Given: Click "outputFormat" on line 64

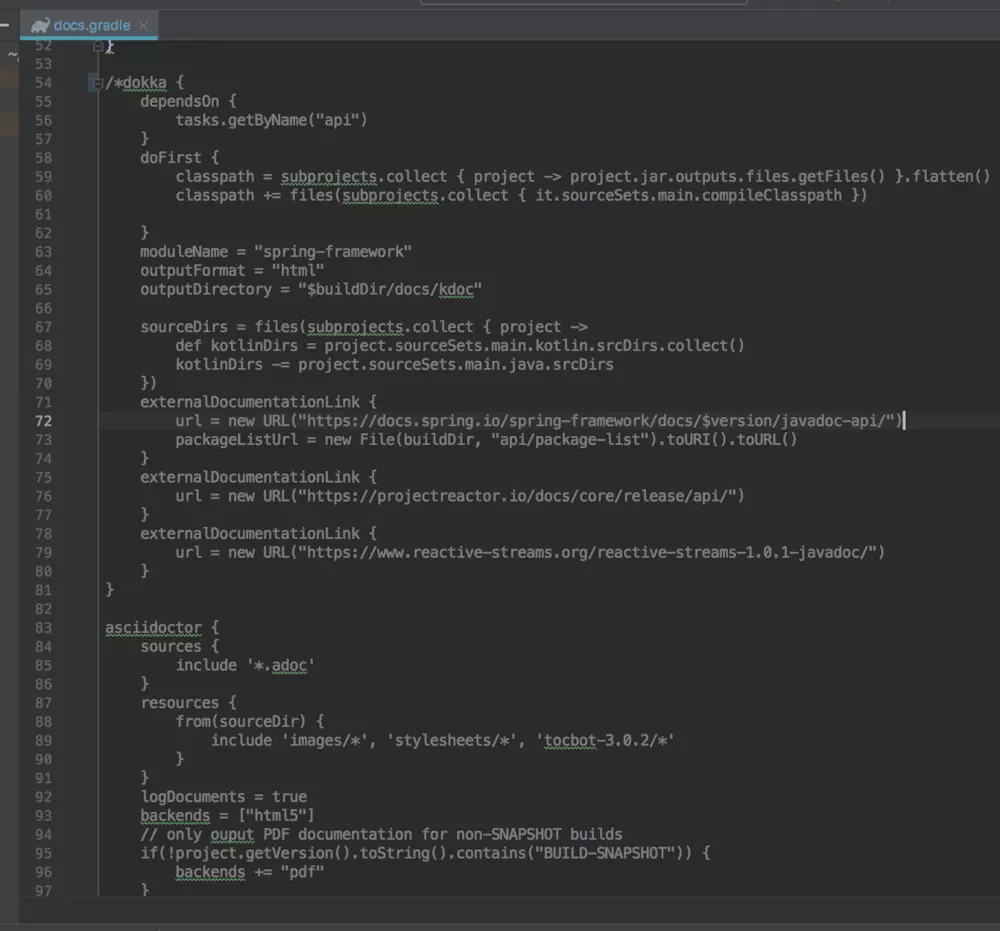Looking at the screenshot, I should tap(193, 270).
